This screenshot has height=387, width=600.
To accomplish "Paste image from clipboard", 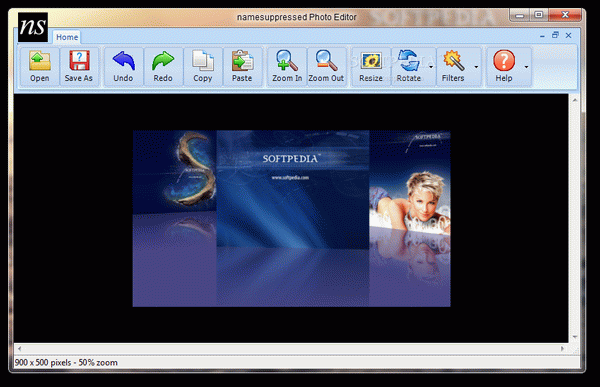I will coord(242,66).
